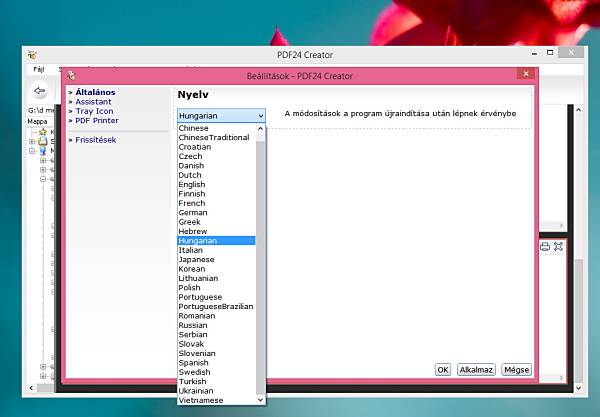Open Általános settings section
Image resolution: width=600 pixels, height=417 pixels.
pyautogui.click(x=95, y=92)
